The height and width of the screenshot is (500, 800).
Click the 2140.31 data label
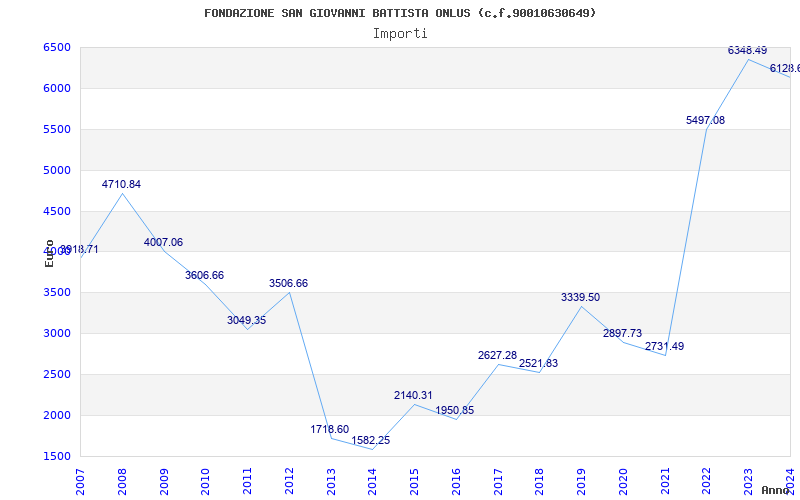413,396
